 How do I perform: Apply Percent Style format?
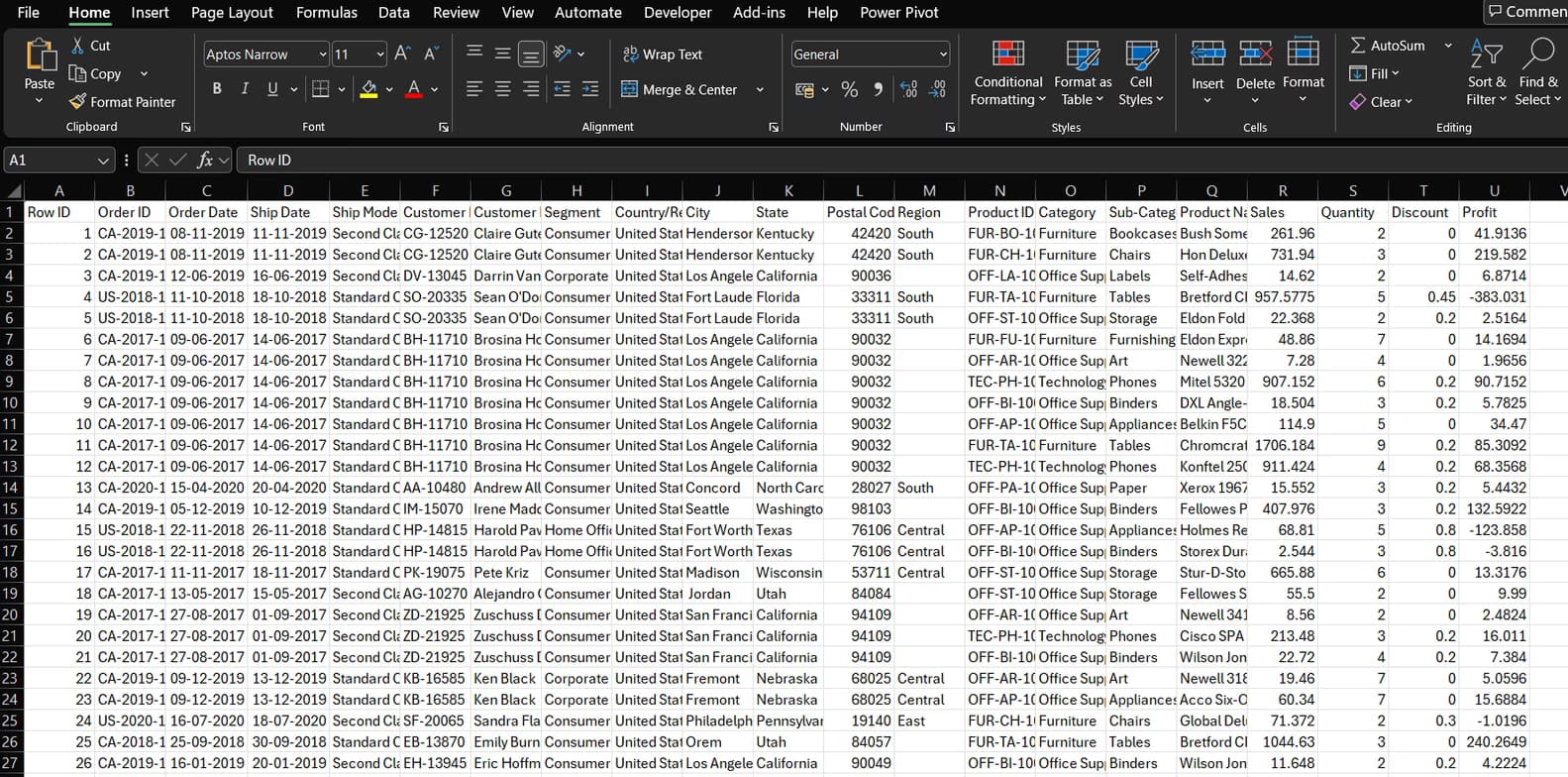(x=849, y=89)
